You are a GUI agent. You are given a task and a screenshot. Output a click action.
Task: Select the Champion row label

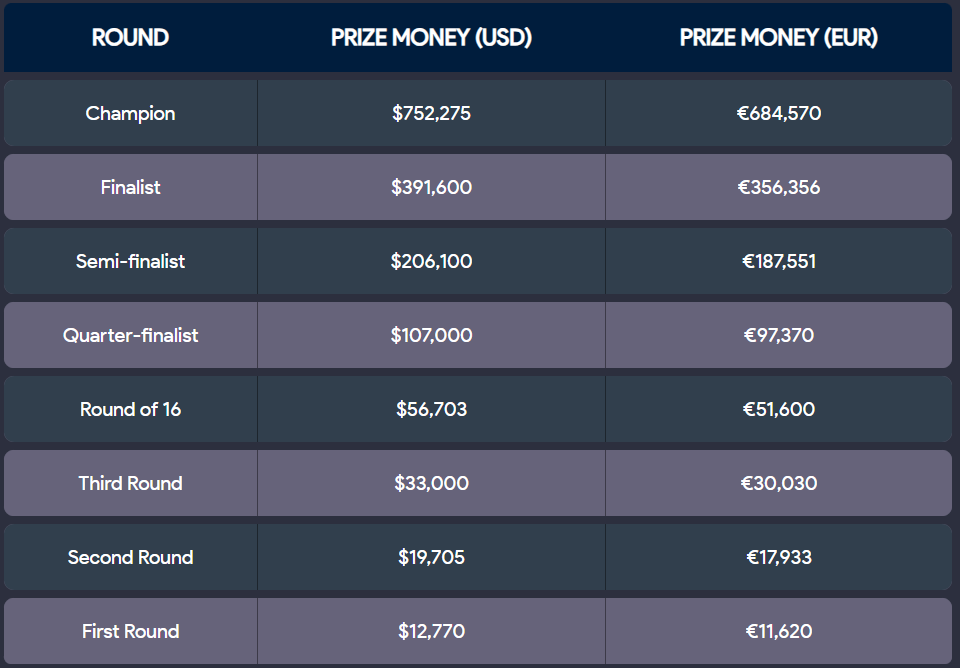click(x=130, y=113)
